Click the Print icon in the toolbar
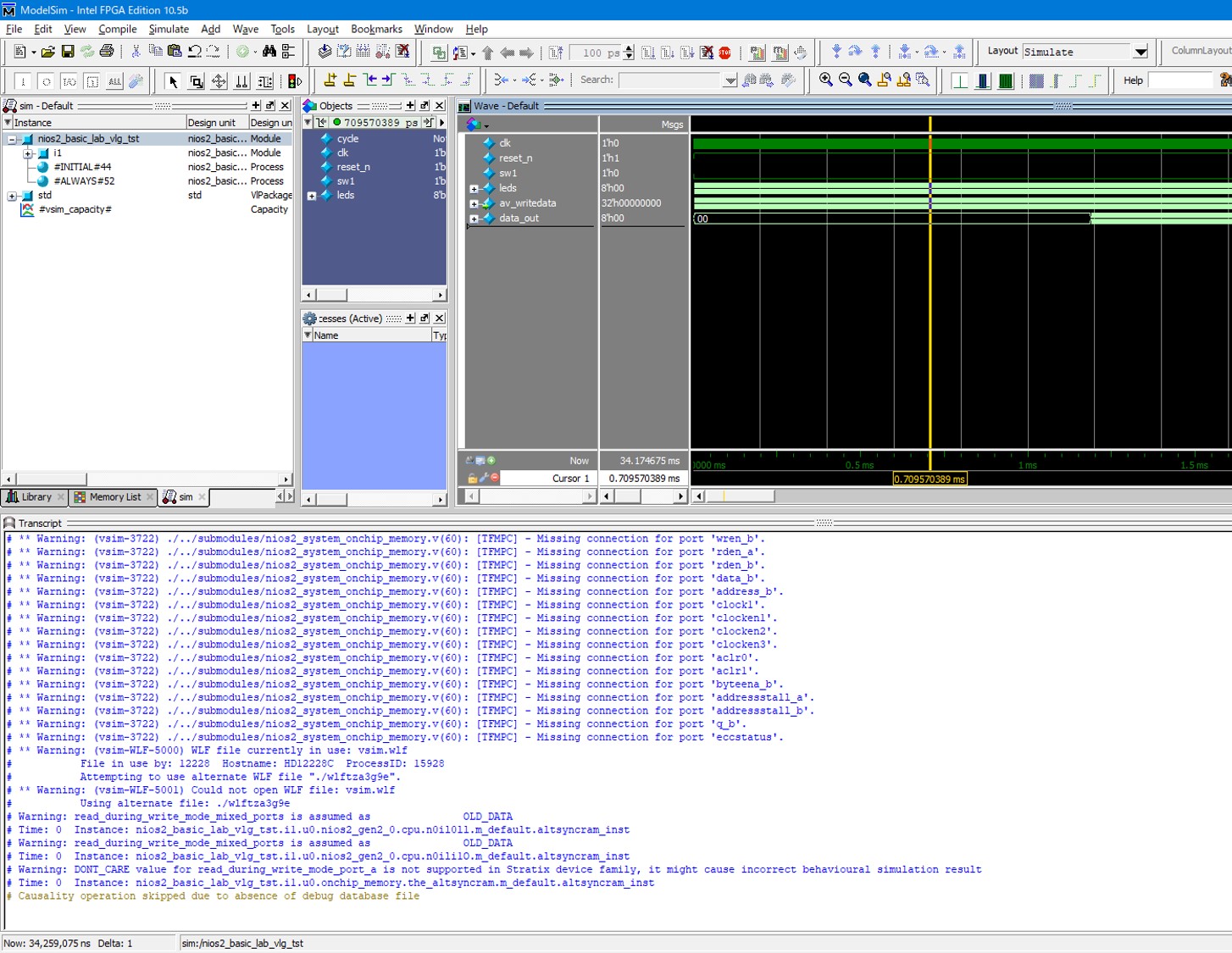This screenshot has height=953, width=1232. [107, 52]
